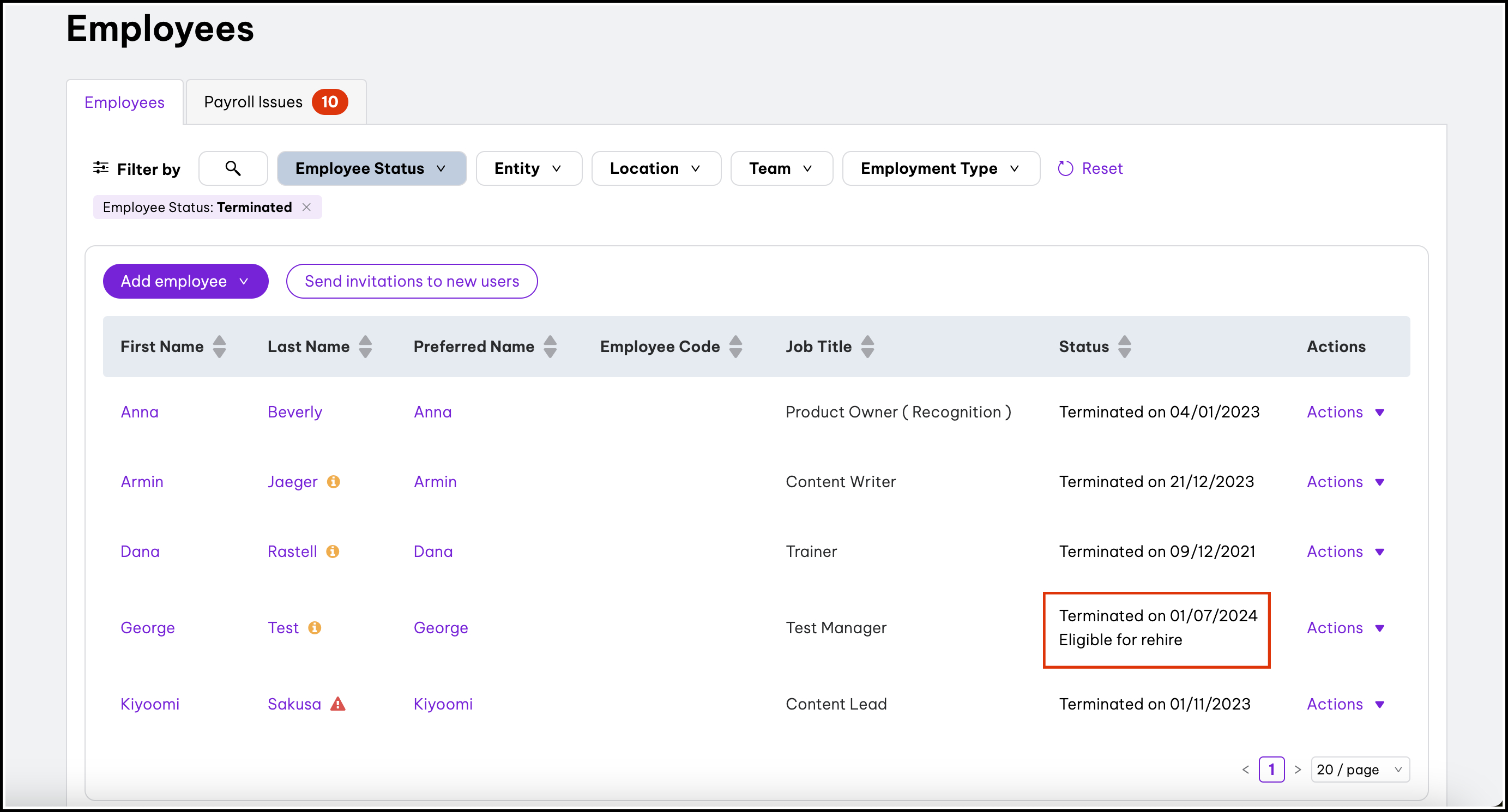Click the search magnifier icon in the filter bar

[233, 168]
